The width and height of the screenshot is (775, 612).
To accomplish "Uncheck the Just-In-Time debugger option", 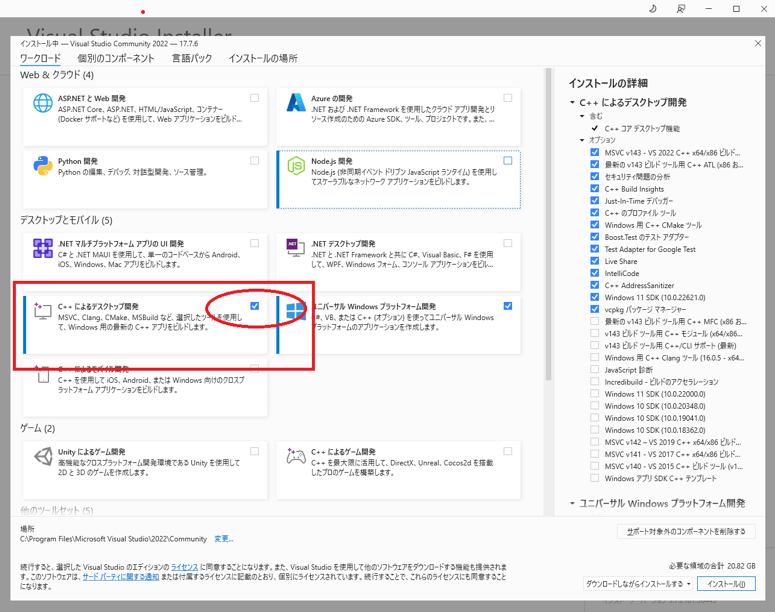I will coord(595,200).
